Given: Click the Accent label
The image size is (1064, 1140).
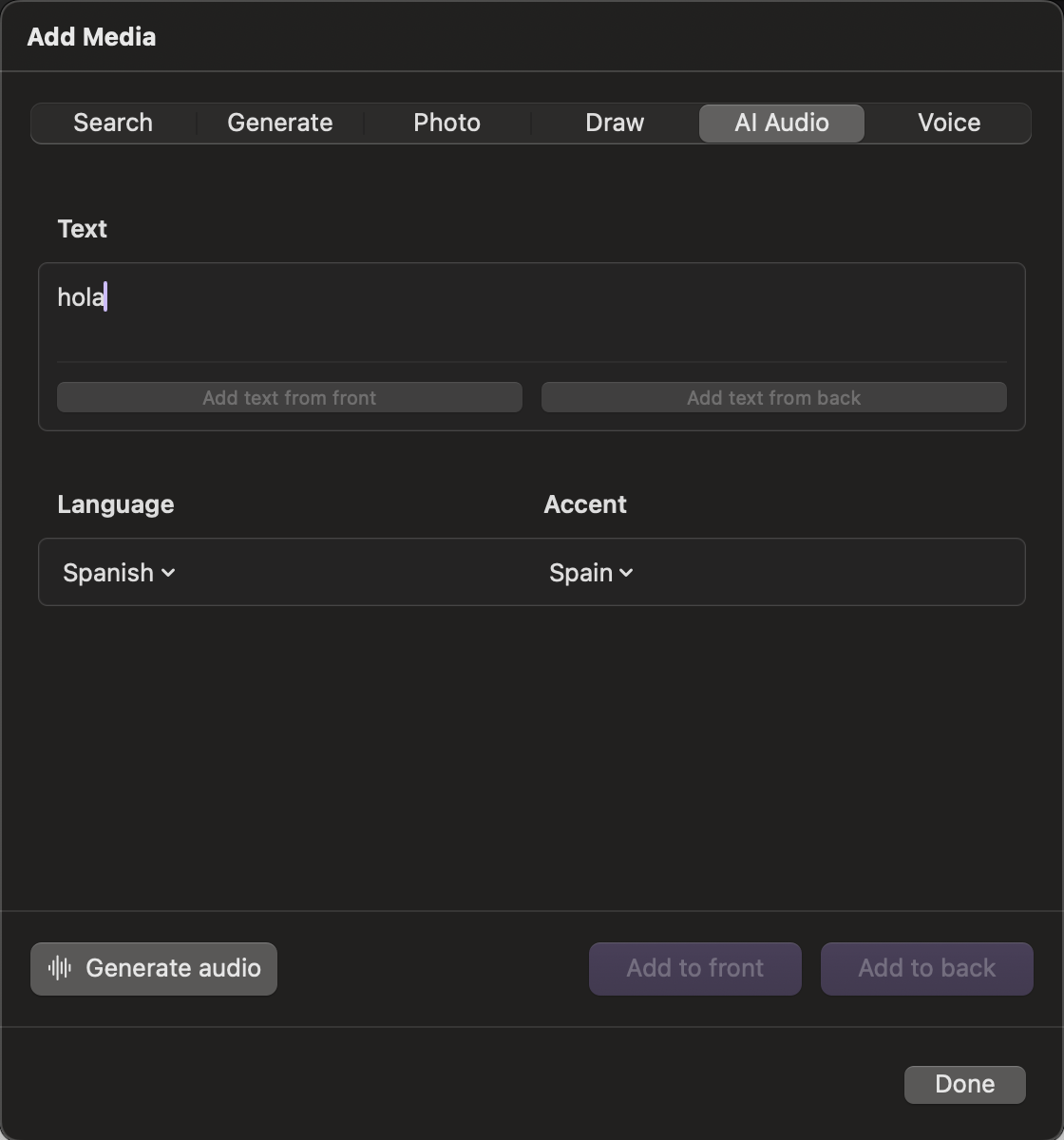Looking at the screenshot, I should [x=585, y=504].
